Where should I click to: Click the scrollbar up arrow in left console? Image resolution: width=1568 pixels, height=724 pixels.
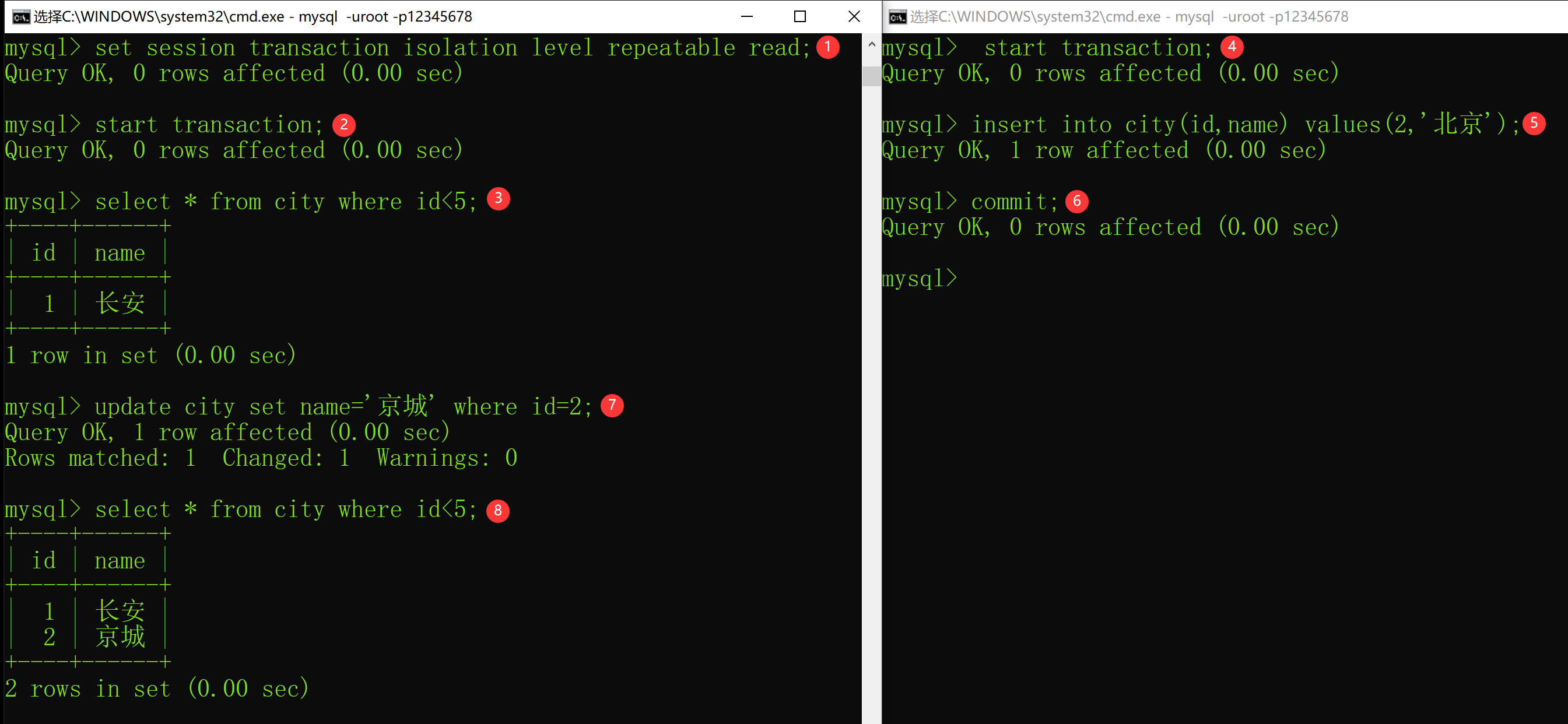[871, 44]
